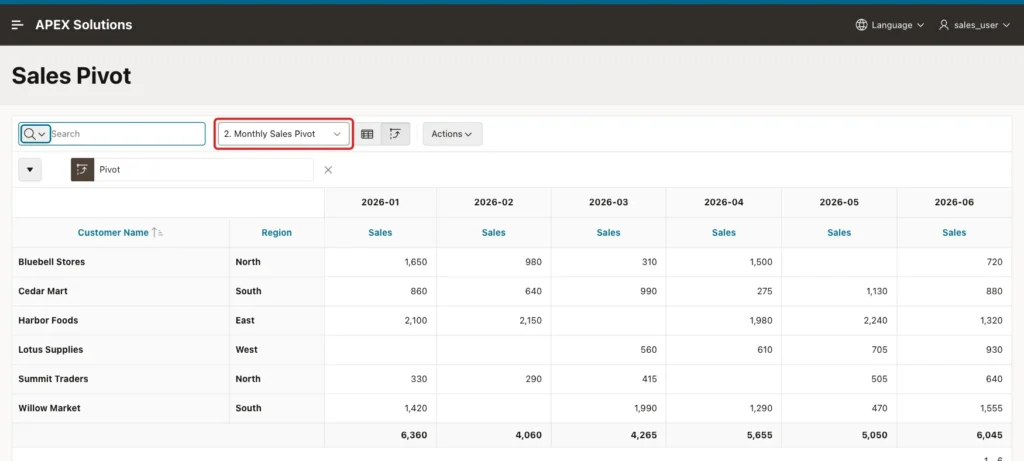This screenshot has height=461, width=1024.
Task: Select the 2026-03 month header
Action: pos(609,202)
